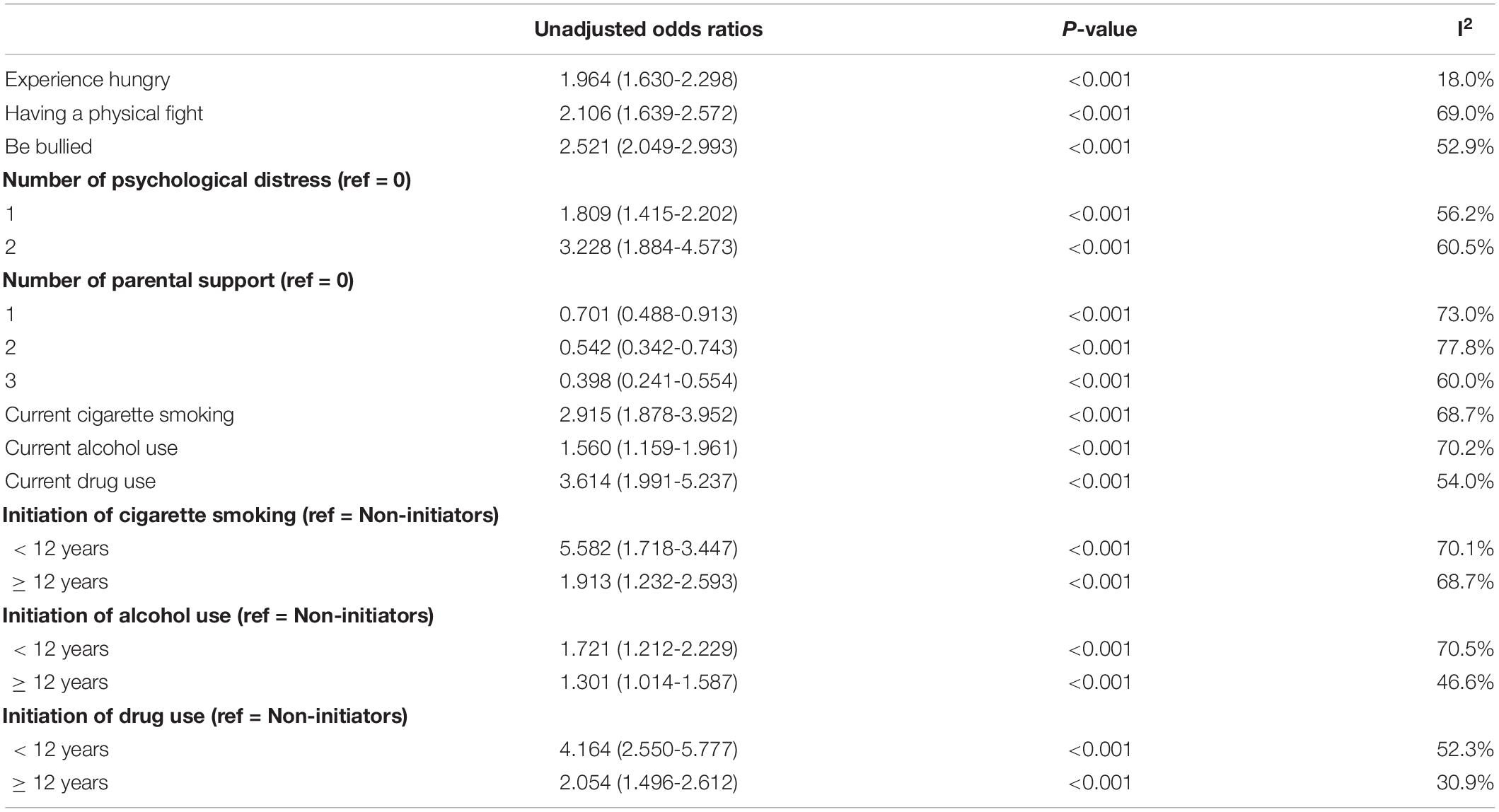Screen dimensions: 1499x812
Task: Select Initiation of drug use heading
Action: pyautogui.click(x=205, y=717)
